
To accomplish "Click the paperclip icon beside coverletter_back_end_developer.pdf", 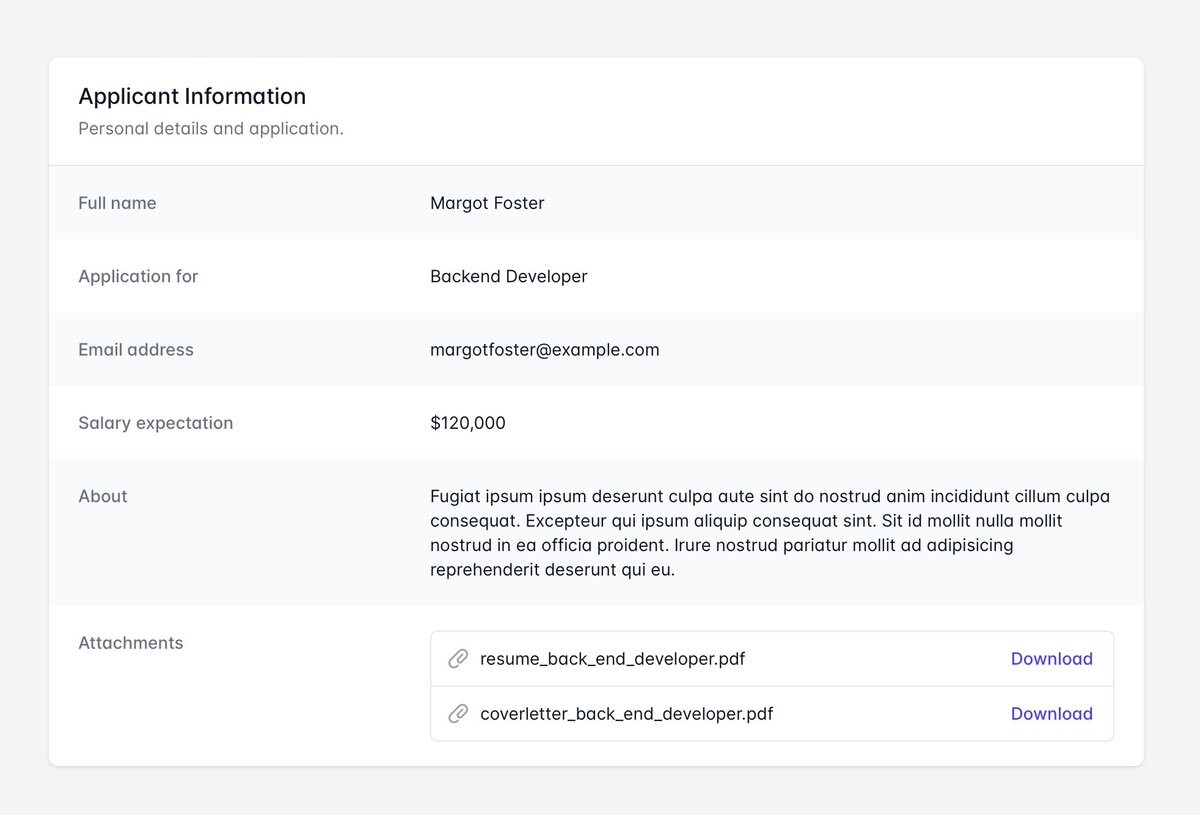I will (x=458, y=714).
